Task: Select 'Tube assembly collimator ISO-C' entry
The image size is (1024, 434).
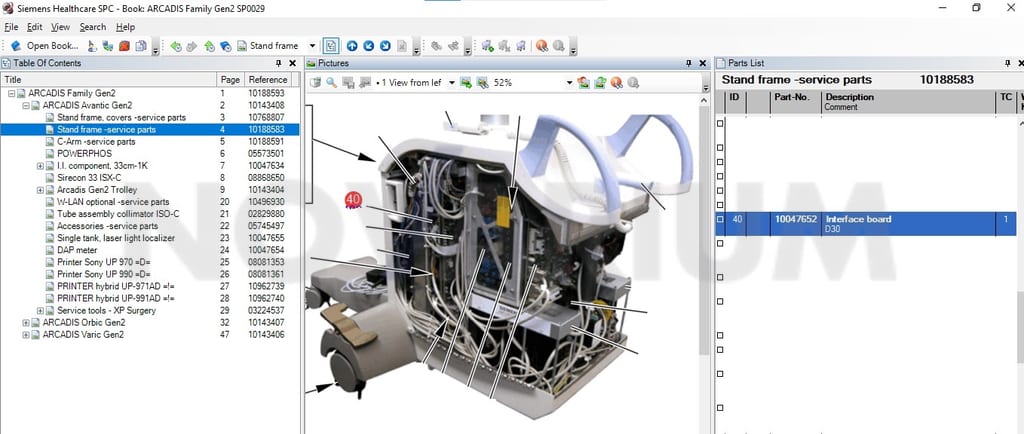Action: (118, 214)
